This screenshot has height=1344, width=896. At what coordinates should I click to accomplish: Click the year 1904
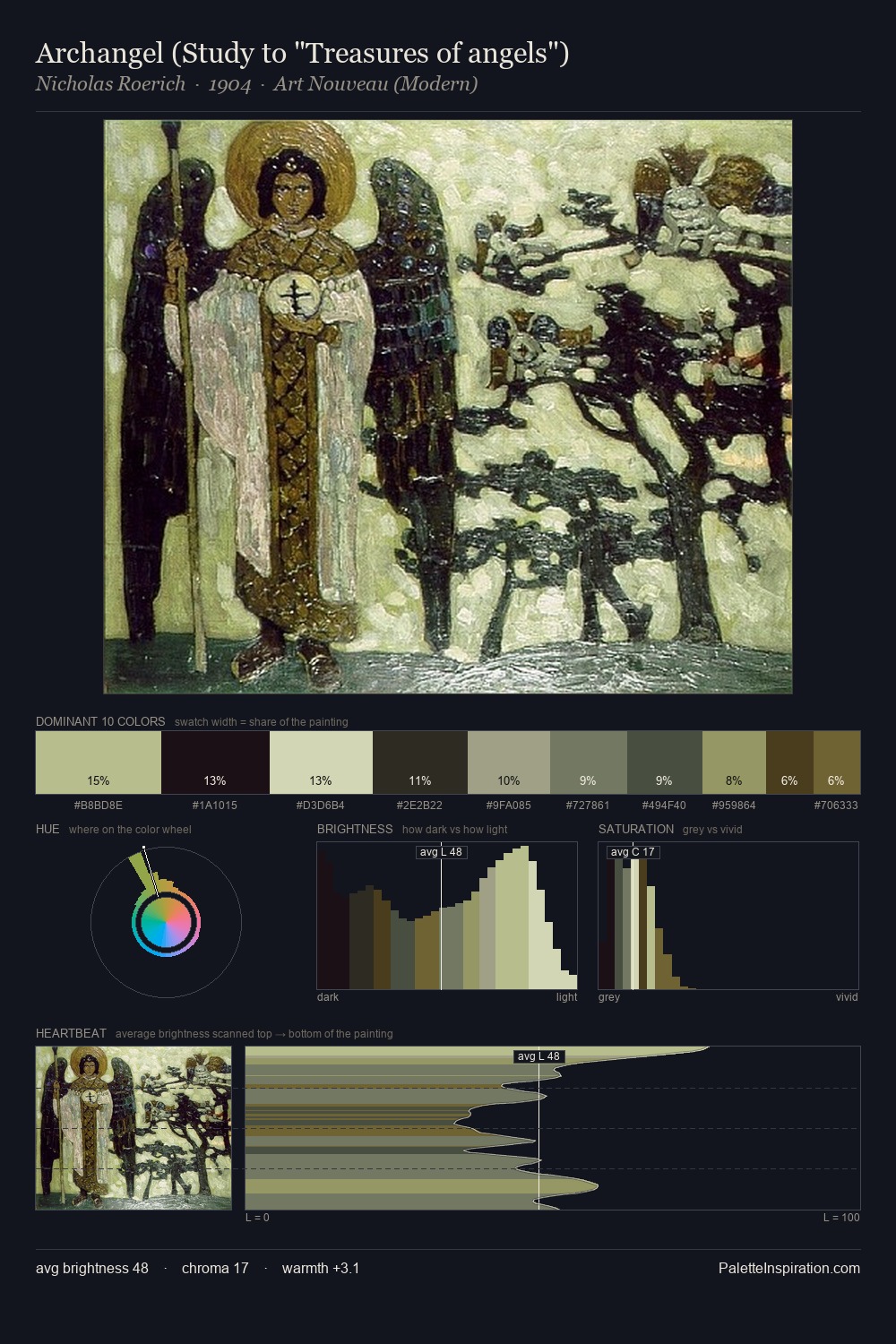[229, 84]
